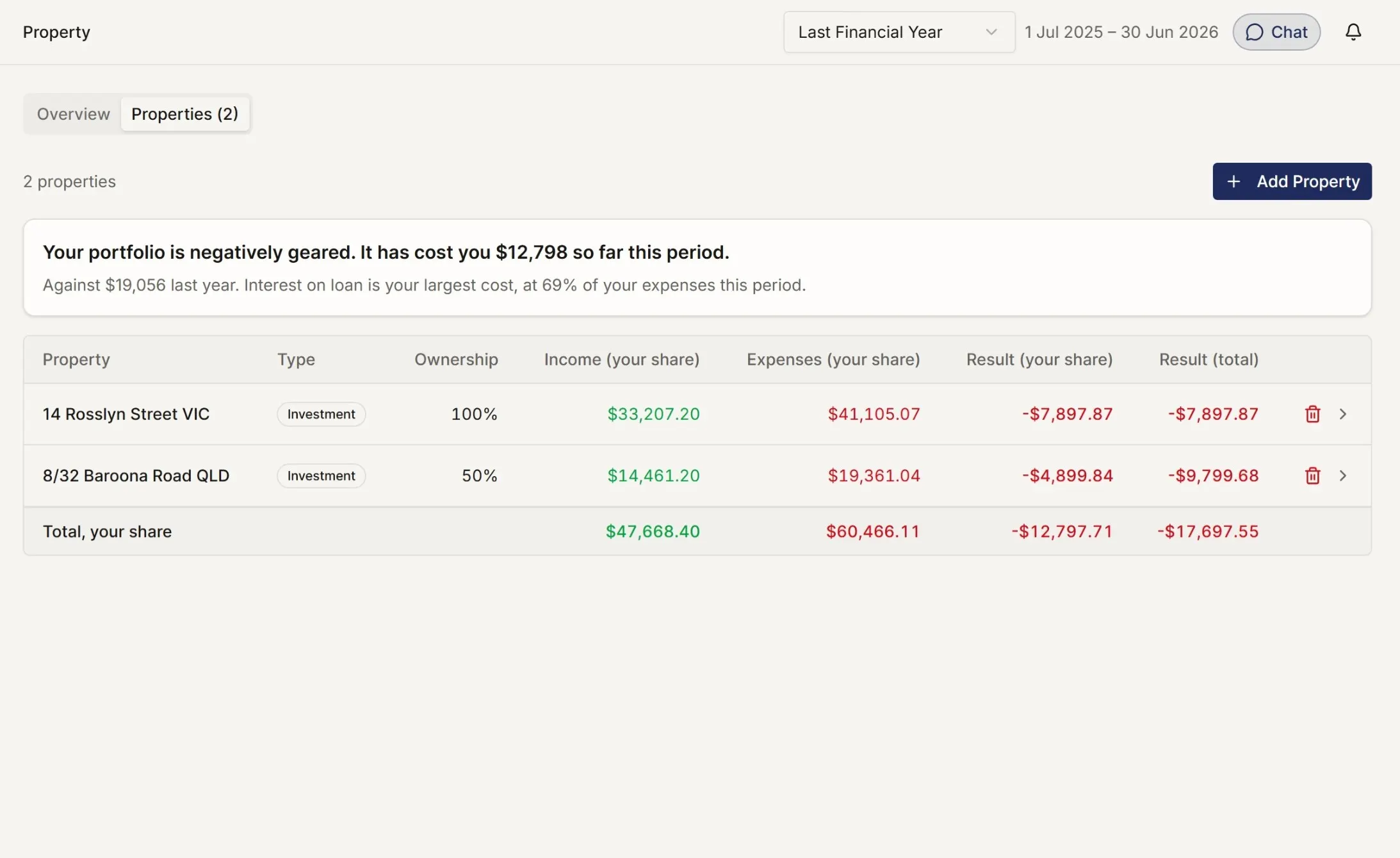Select the $60,466.11 total expenses
This screenshot has width=1400, height=858.
[x=873, y=531]
